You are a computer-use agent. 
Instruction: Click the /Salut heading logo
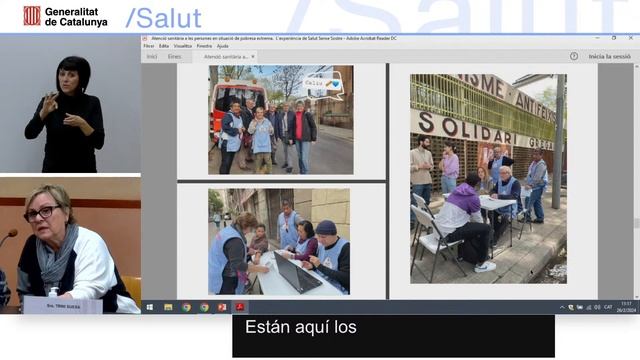[164, 18]
